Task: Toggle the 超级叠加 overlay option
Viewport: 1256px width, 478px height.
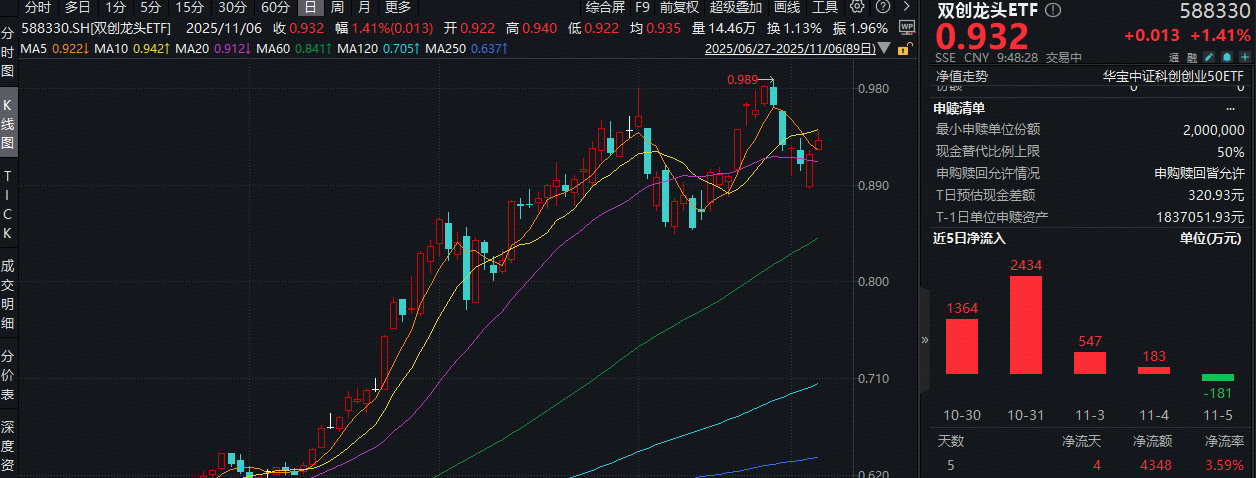Action: click(734, 8)
